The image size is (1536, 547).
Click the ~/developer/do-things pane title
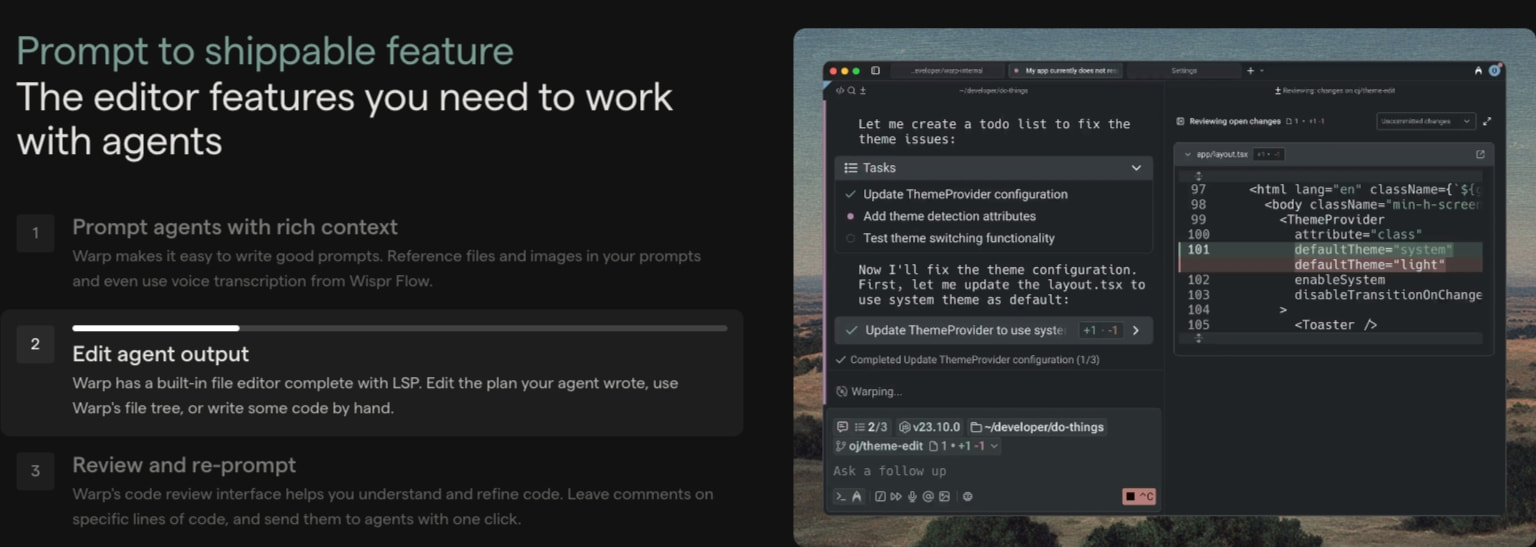pyautogui.click(x=993, y=90)
